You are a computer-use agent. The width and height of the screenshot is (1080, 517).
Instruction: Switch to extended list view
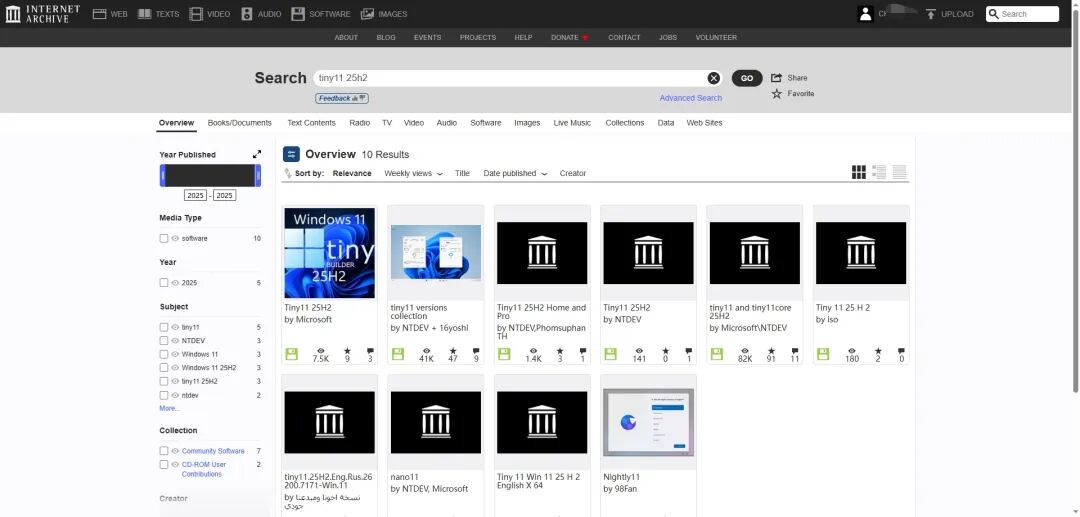(879, 172)
